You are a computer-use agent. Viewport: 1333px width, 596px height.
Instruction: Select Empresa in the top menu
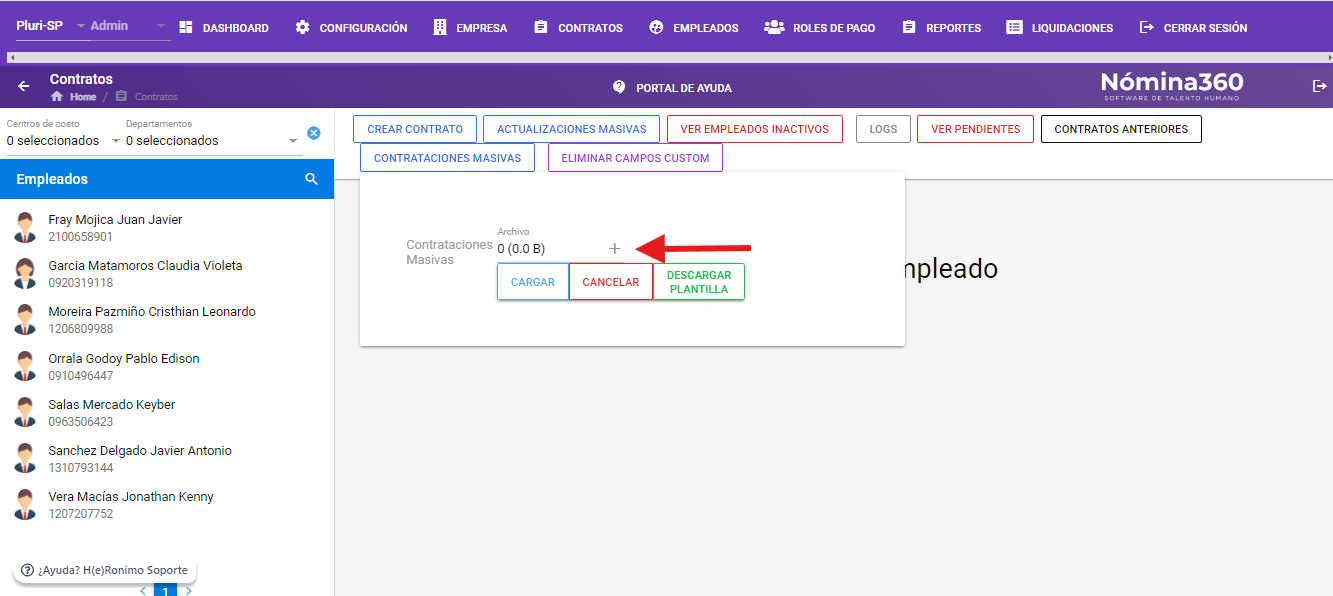[470, 28]
